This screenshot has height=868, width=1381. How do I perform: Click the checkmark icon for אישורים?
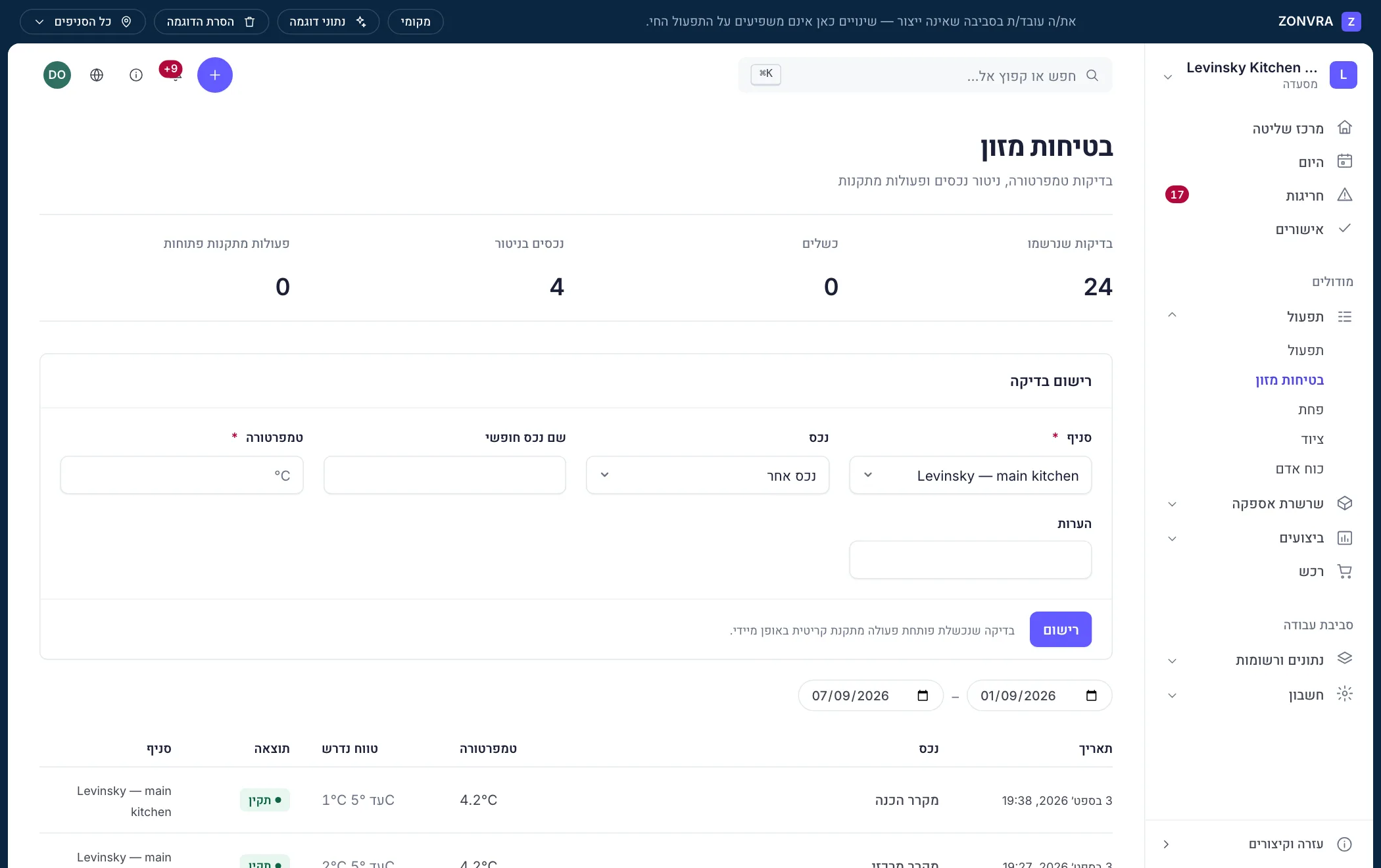(x=1345, y=228)
